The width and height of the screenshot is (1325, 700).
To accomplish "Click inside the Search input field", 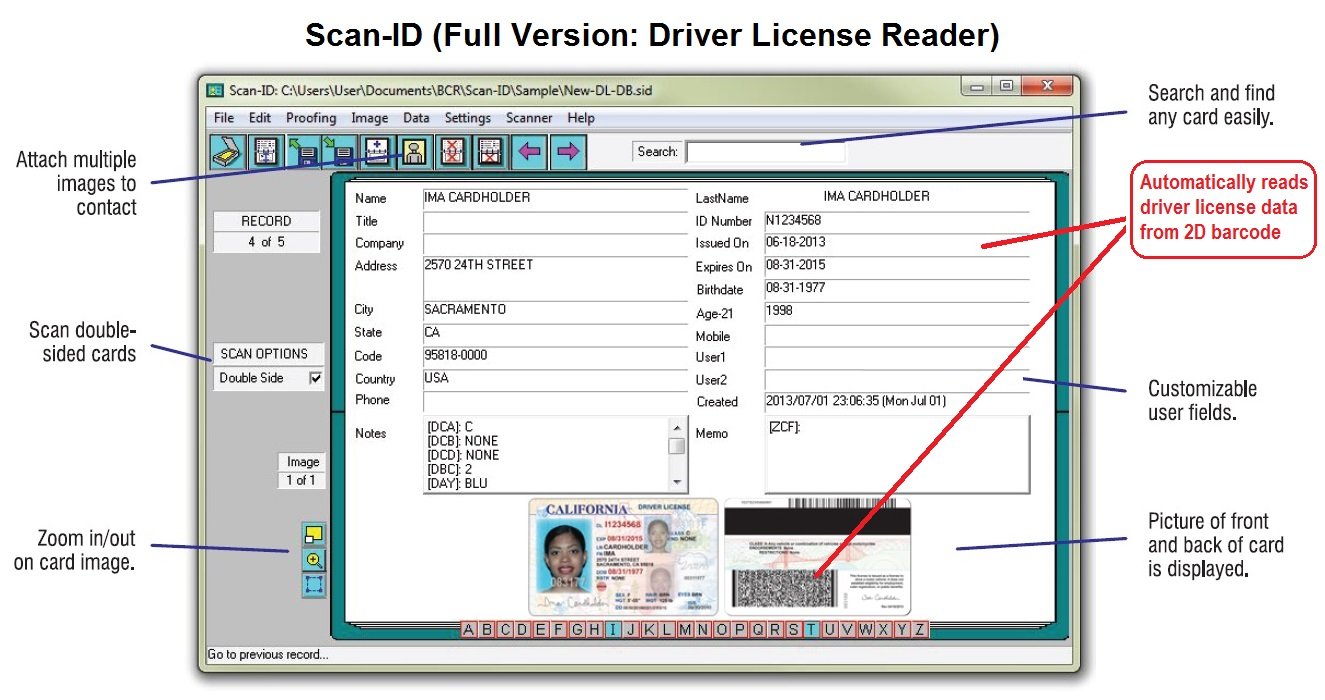I will click(765, 152).
